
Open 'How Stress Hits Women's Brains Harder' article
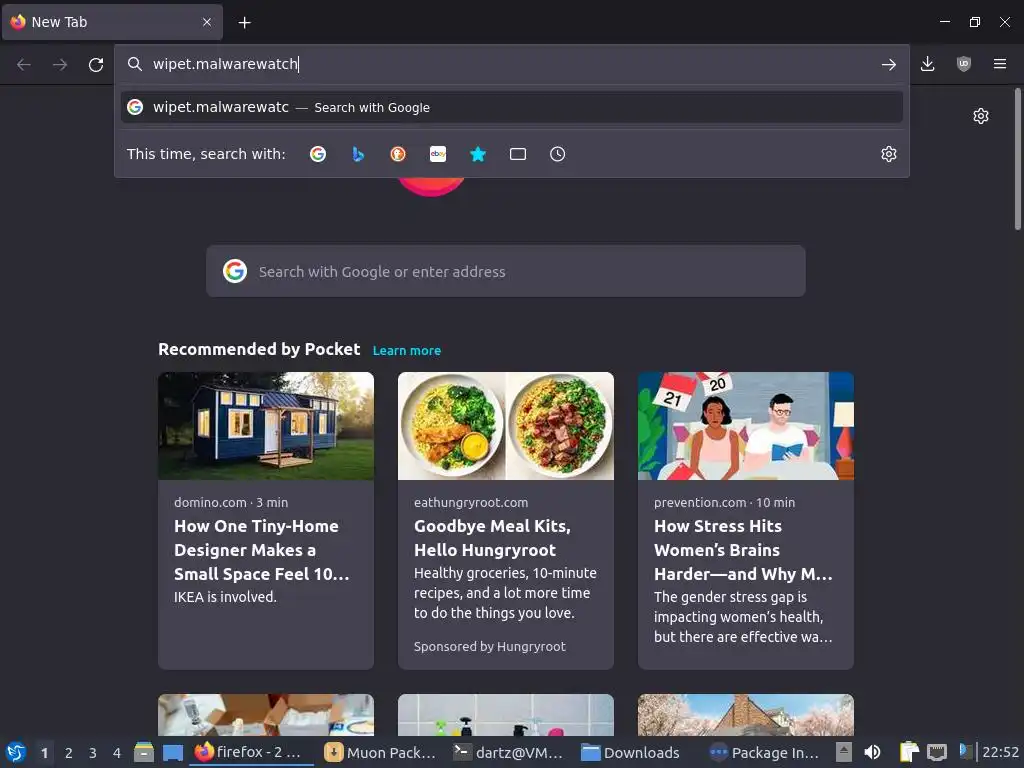tap(743, 550)
